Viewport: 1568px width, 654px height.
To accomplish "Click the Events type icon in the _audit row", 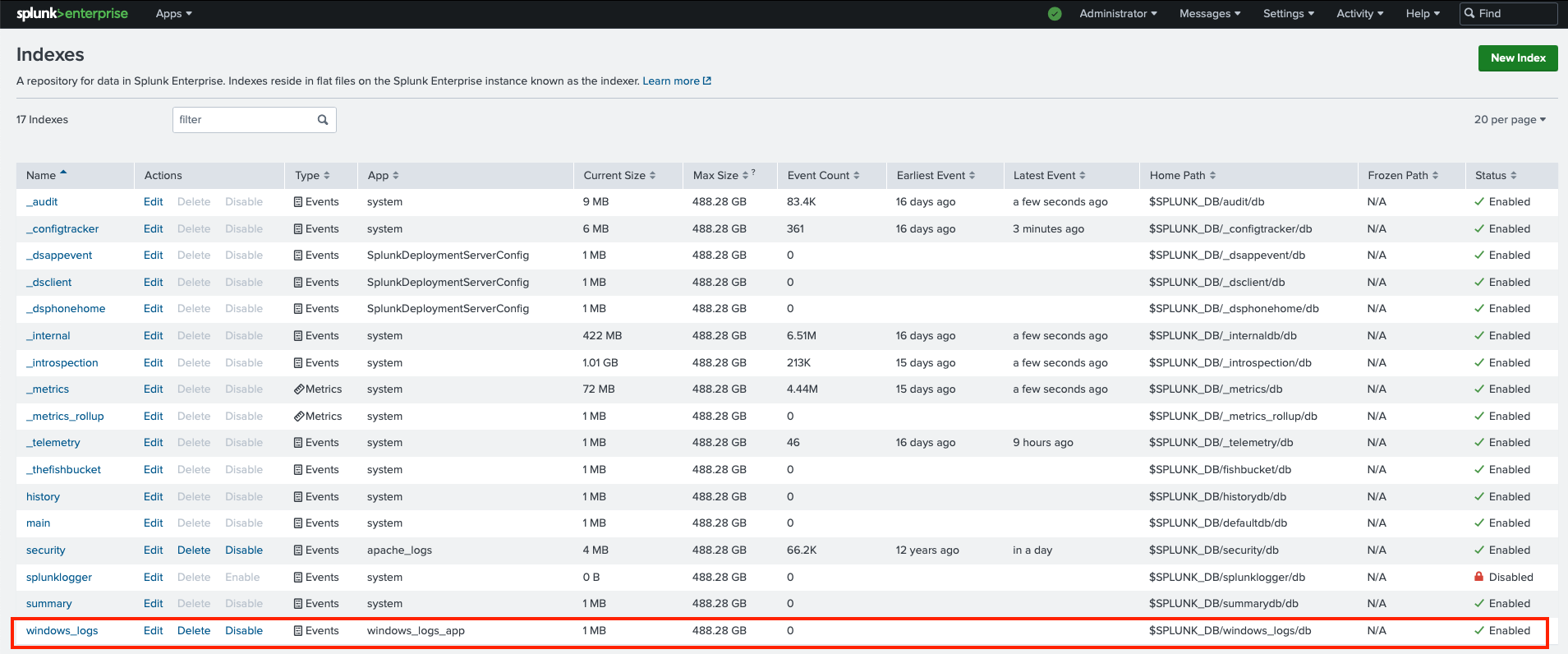I will coord(298,202).
